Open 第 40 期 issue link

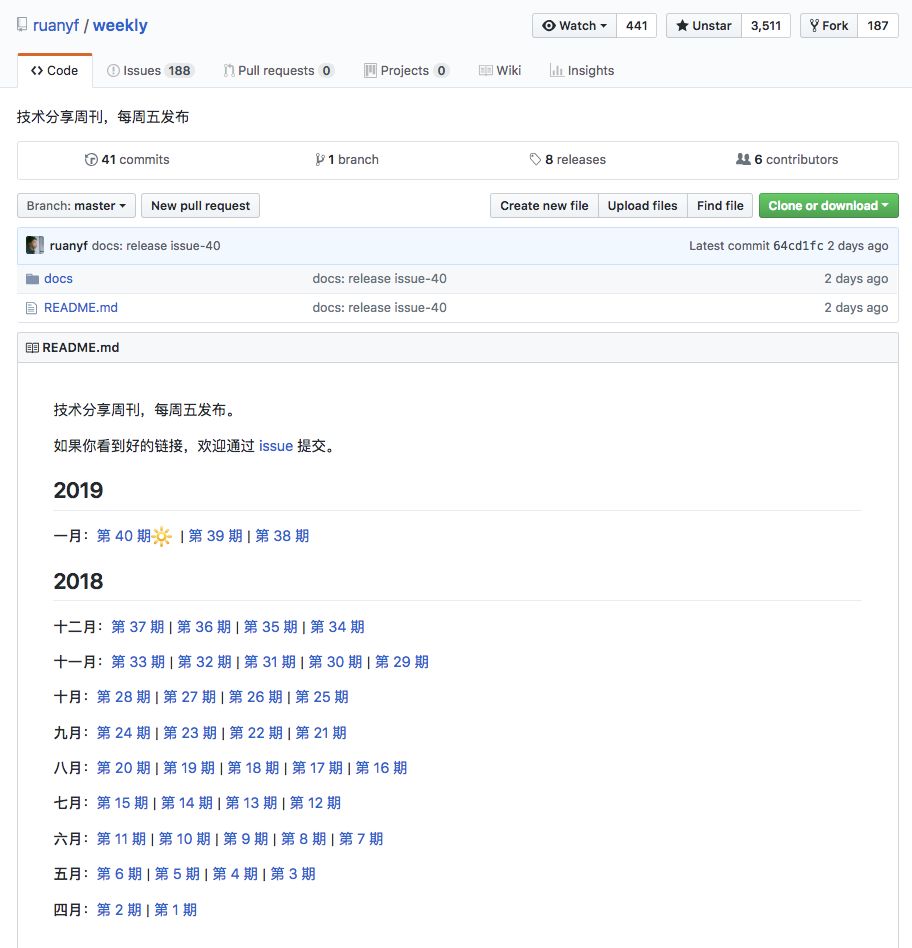click(123, 536)
